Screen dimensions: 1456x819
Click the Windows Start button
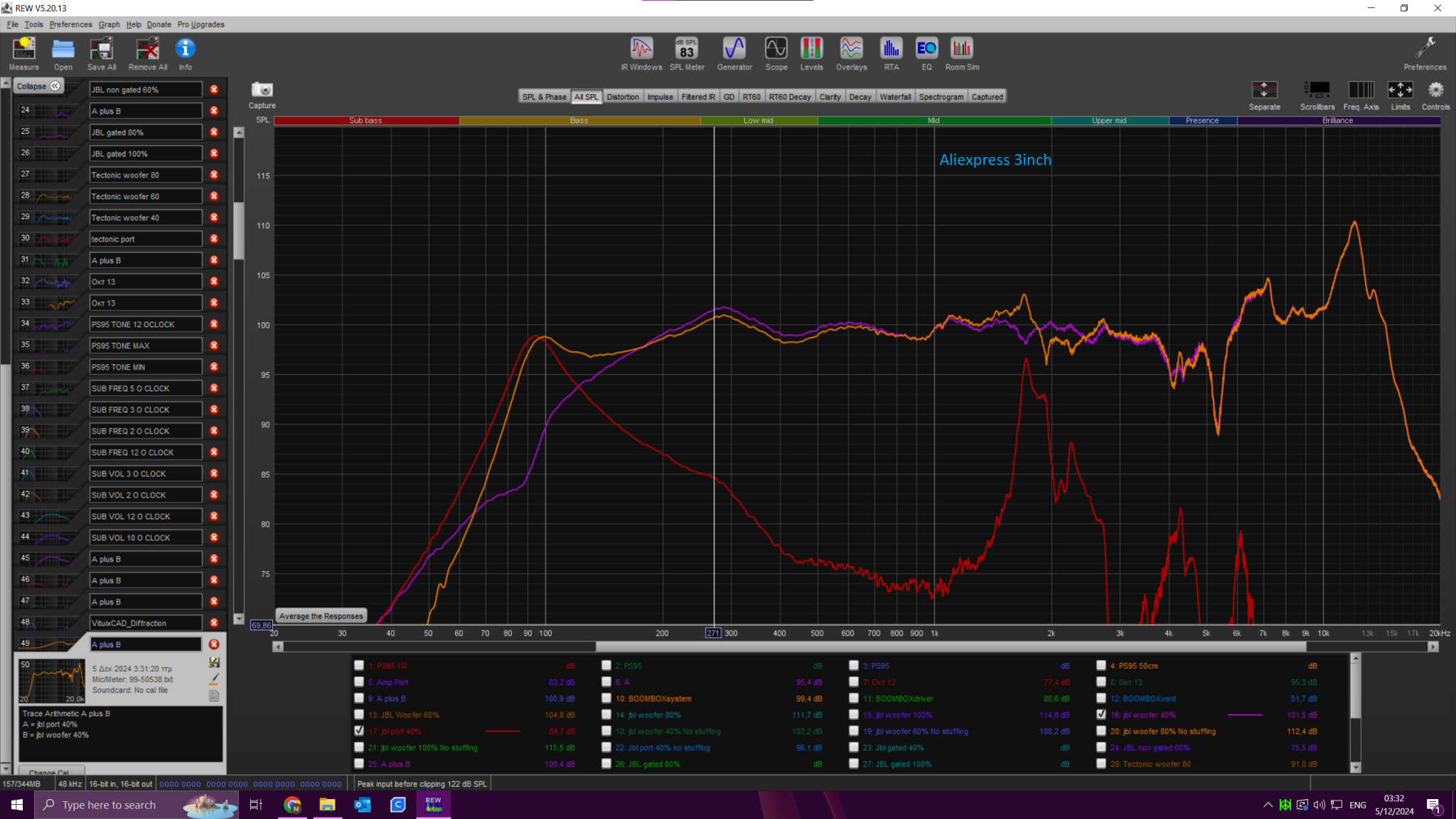(17, 805)
